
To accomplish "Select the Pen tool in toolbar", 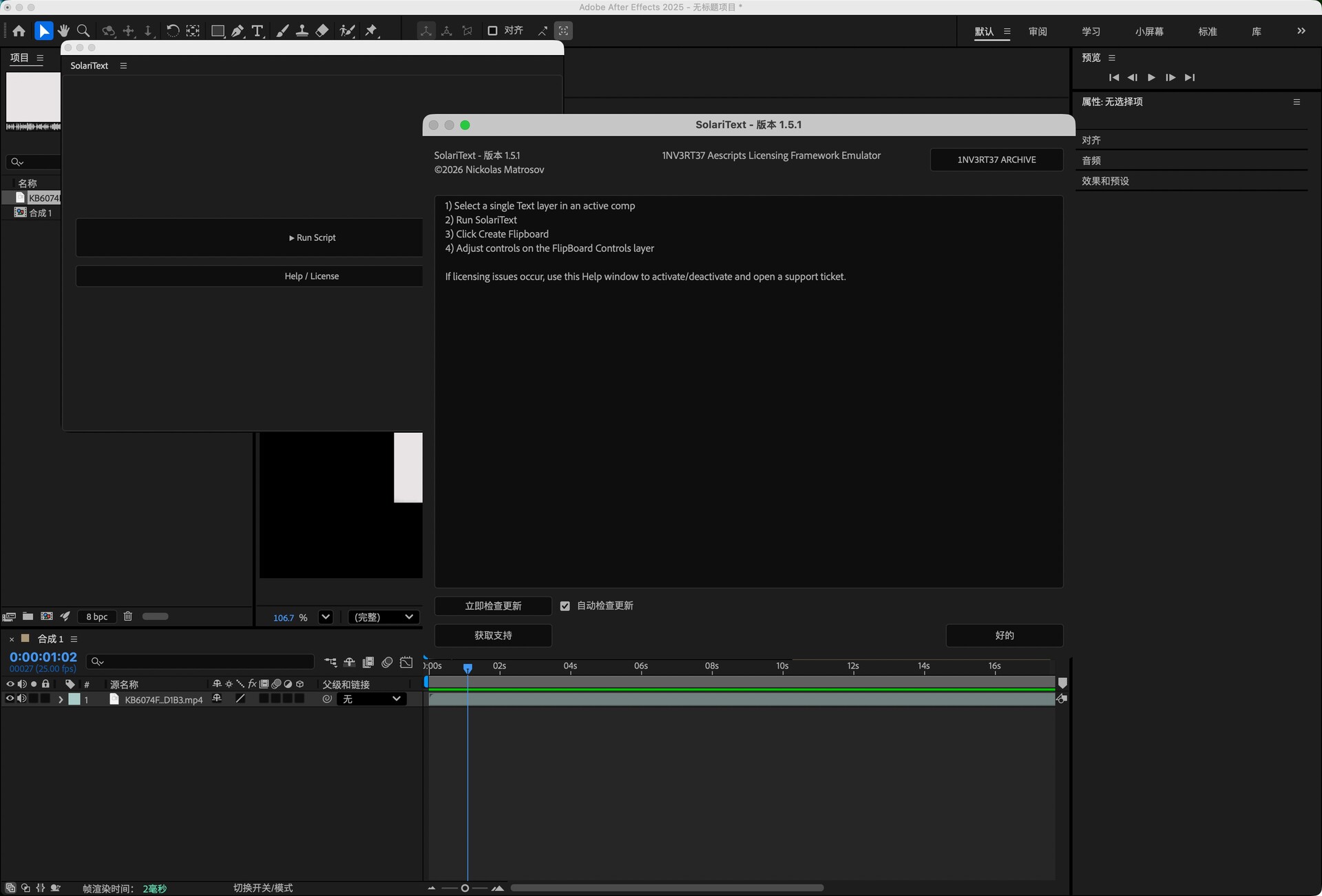I will 238,31.
